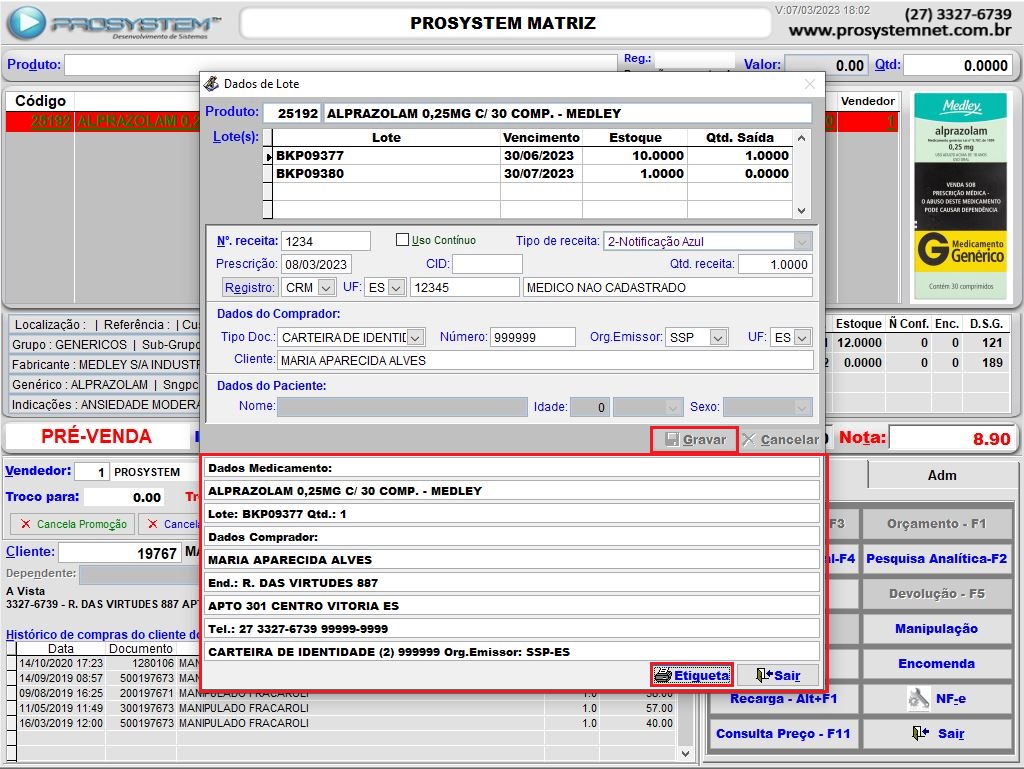
Task: Click the lot list scroll down arrow
Action: point(801,211)
